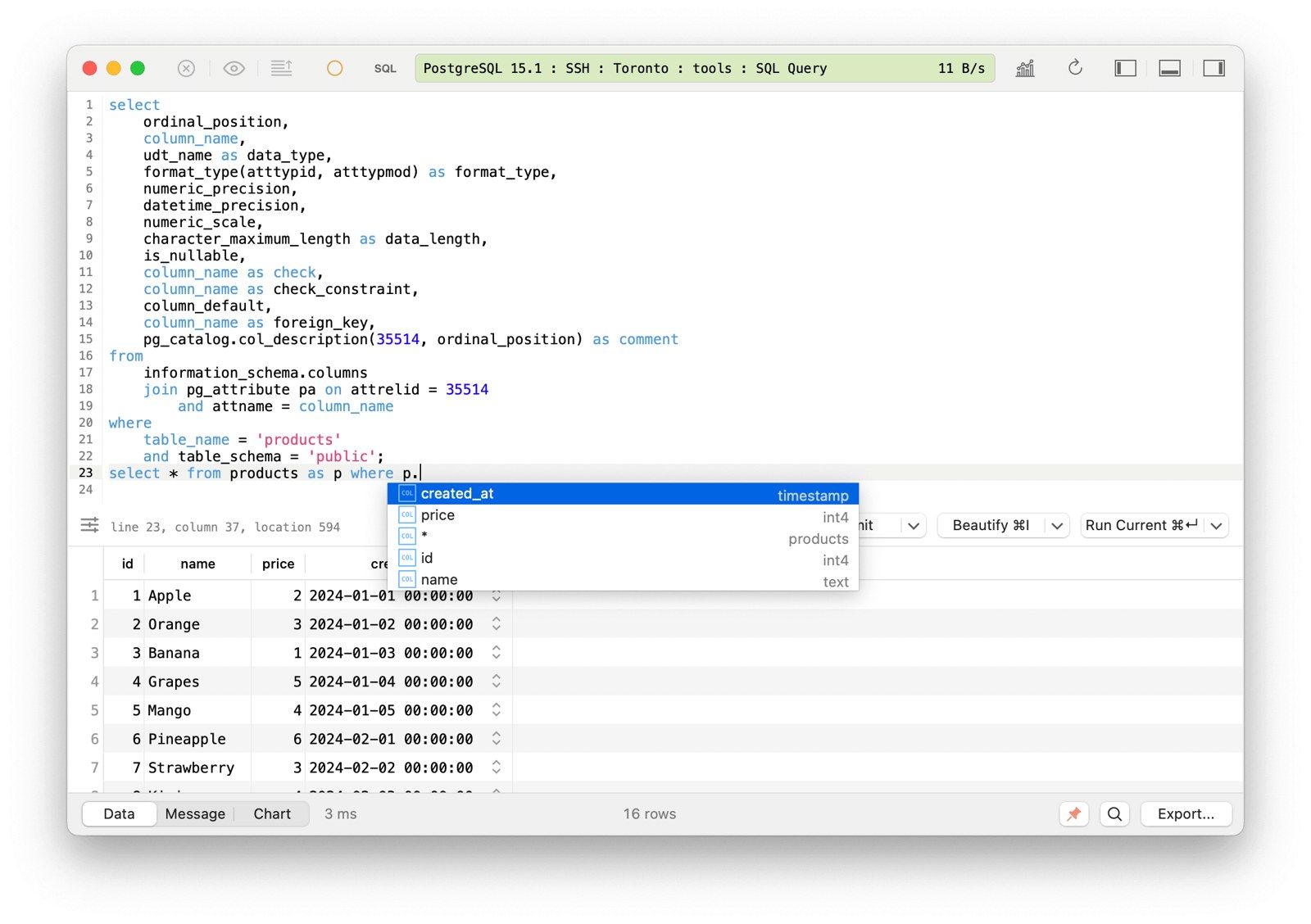Image resolution: width=1311 pixels, height=924 pixels.
Task: Click the stepper in Mango row
Action: [497, 710]
